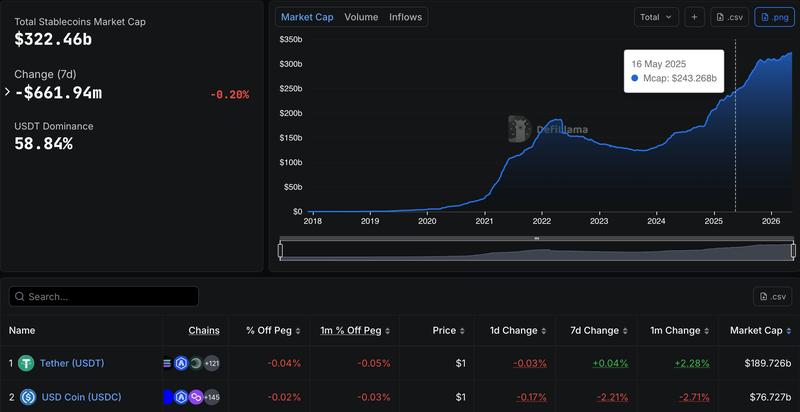Sort by Market Cap column

[x=760, y=330]
